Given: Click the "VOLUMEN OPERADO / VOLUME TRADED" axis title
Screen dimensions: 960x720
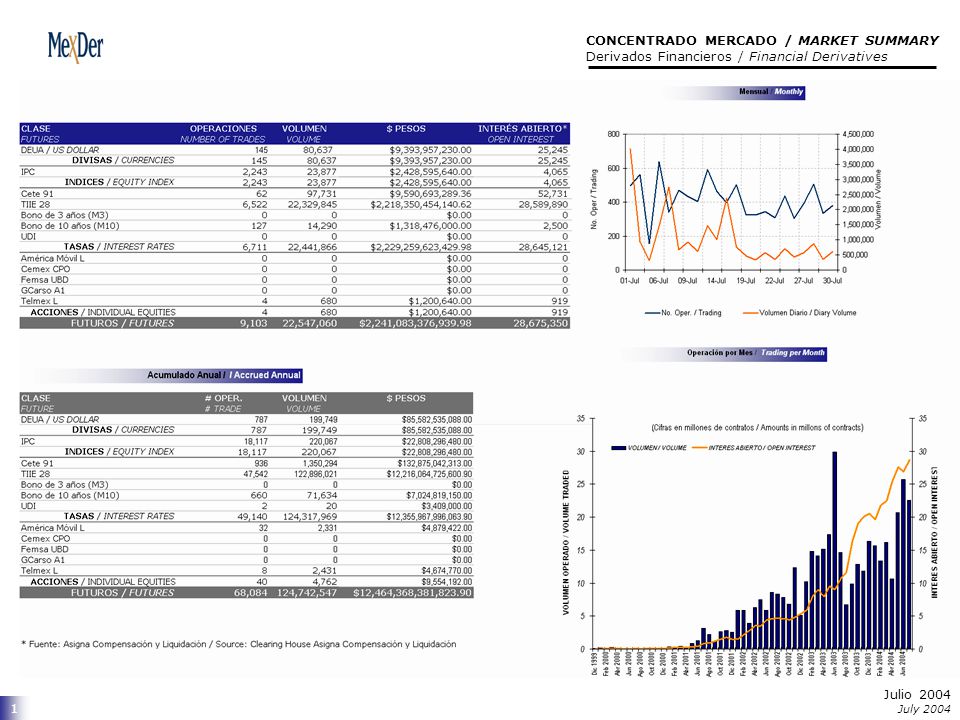Looking at the screenshot, I should [566, 542].
